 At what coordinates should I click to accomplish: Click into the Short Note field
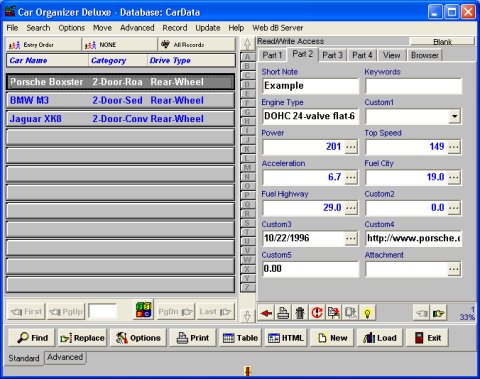[x=311, y=86]
